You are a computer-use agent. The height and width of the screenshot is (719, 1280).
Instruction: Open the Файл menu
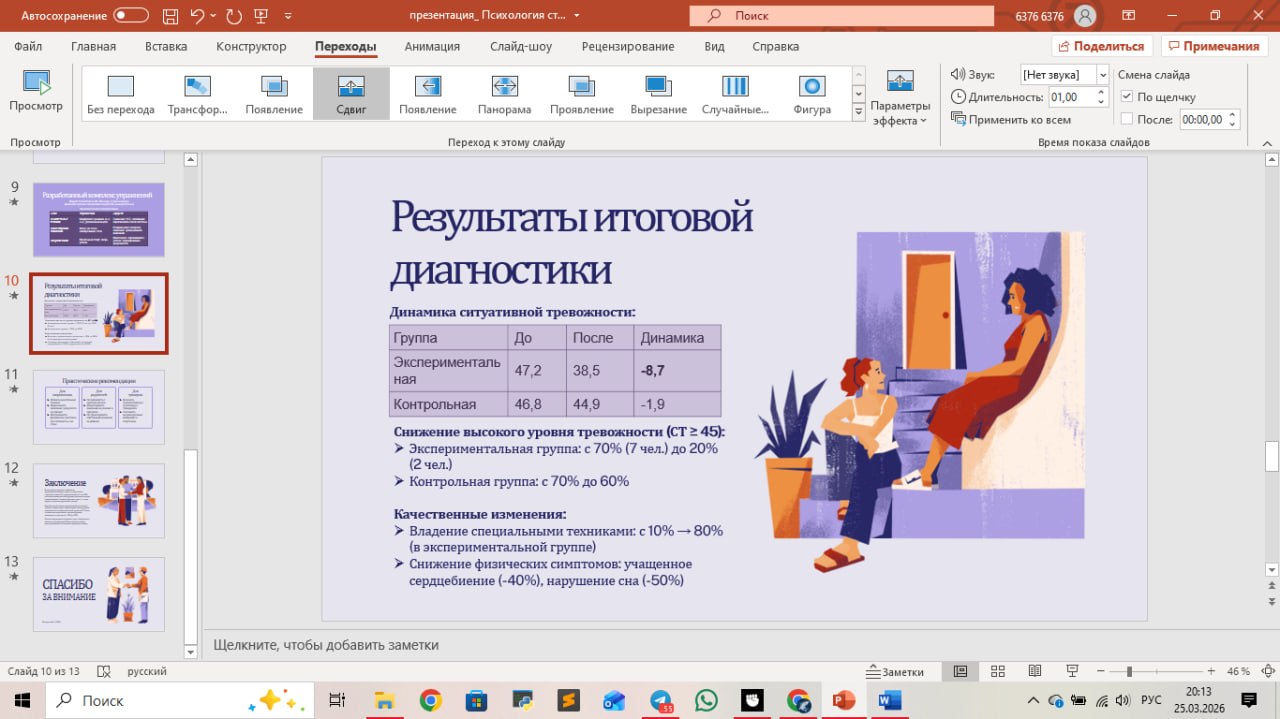(x=28, y=46)
